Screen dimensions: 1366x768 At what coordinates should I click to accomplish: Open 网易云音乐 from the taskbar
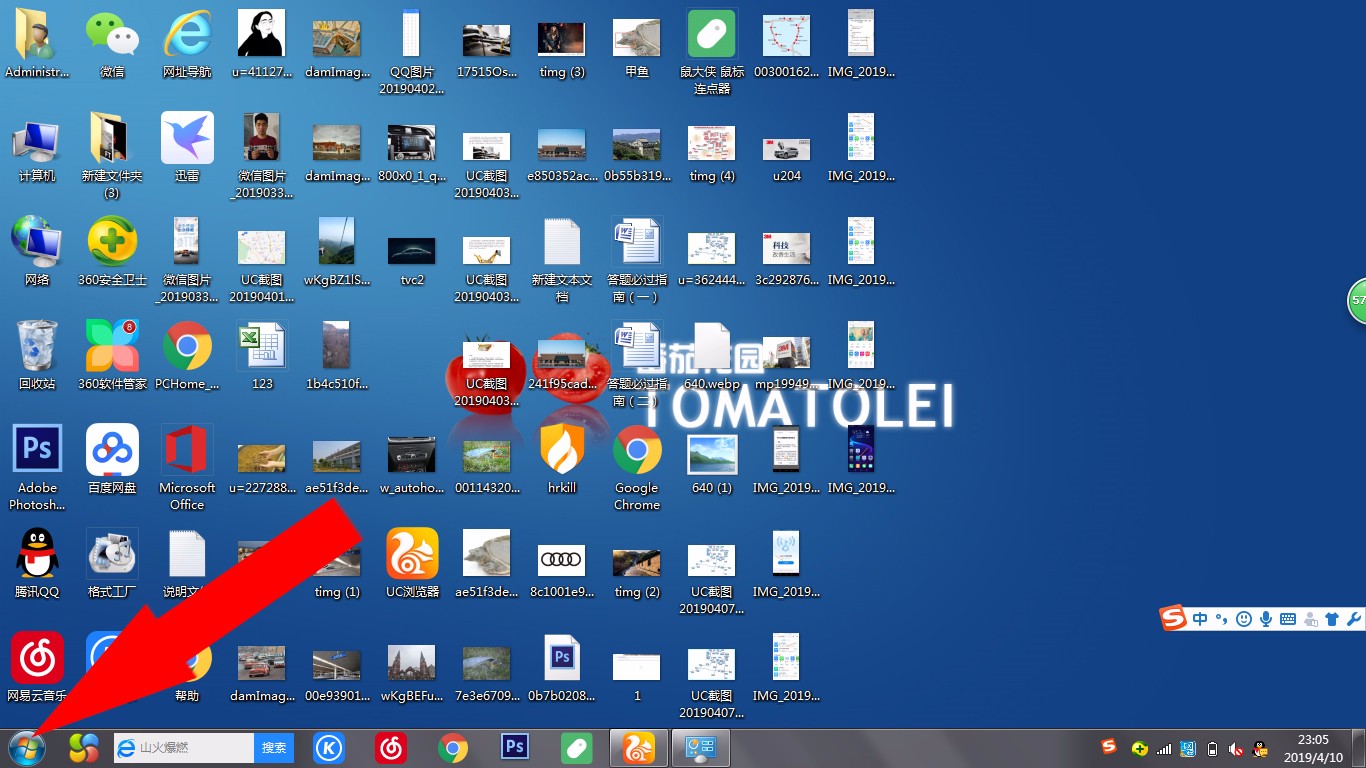click(390, 747)
